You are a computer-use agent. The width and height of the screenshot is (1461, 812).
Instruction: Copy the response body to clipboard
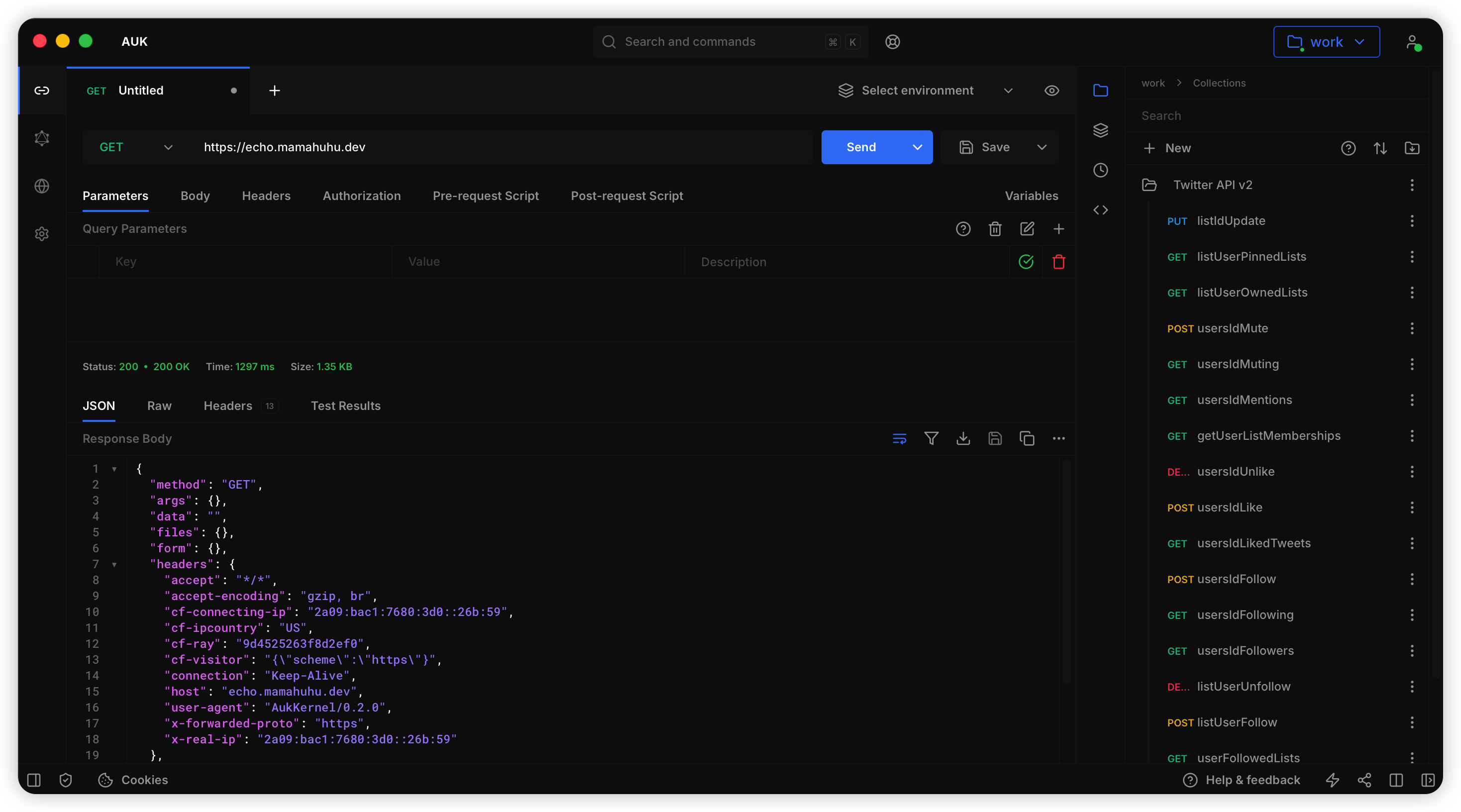point(1027,438)
